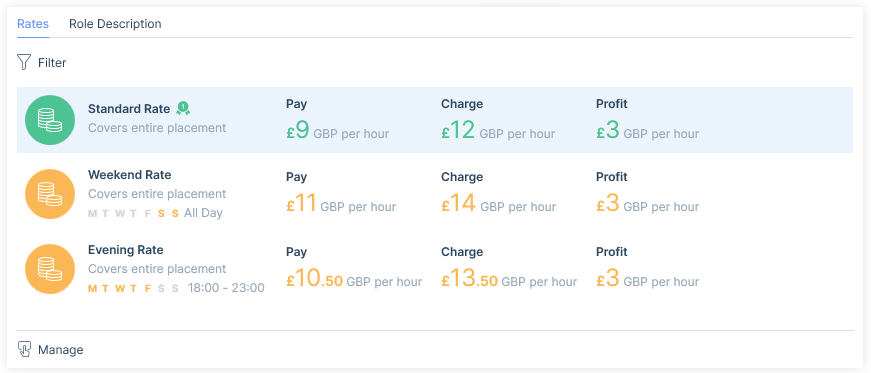Click the Manage hand pointer icon
The height and width of the screenshot is (373, 871).
24,349
